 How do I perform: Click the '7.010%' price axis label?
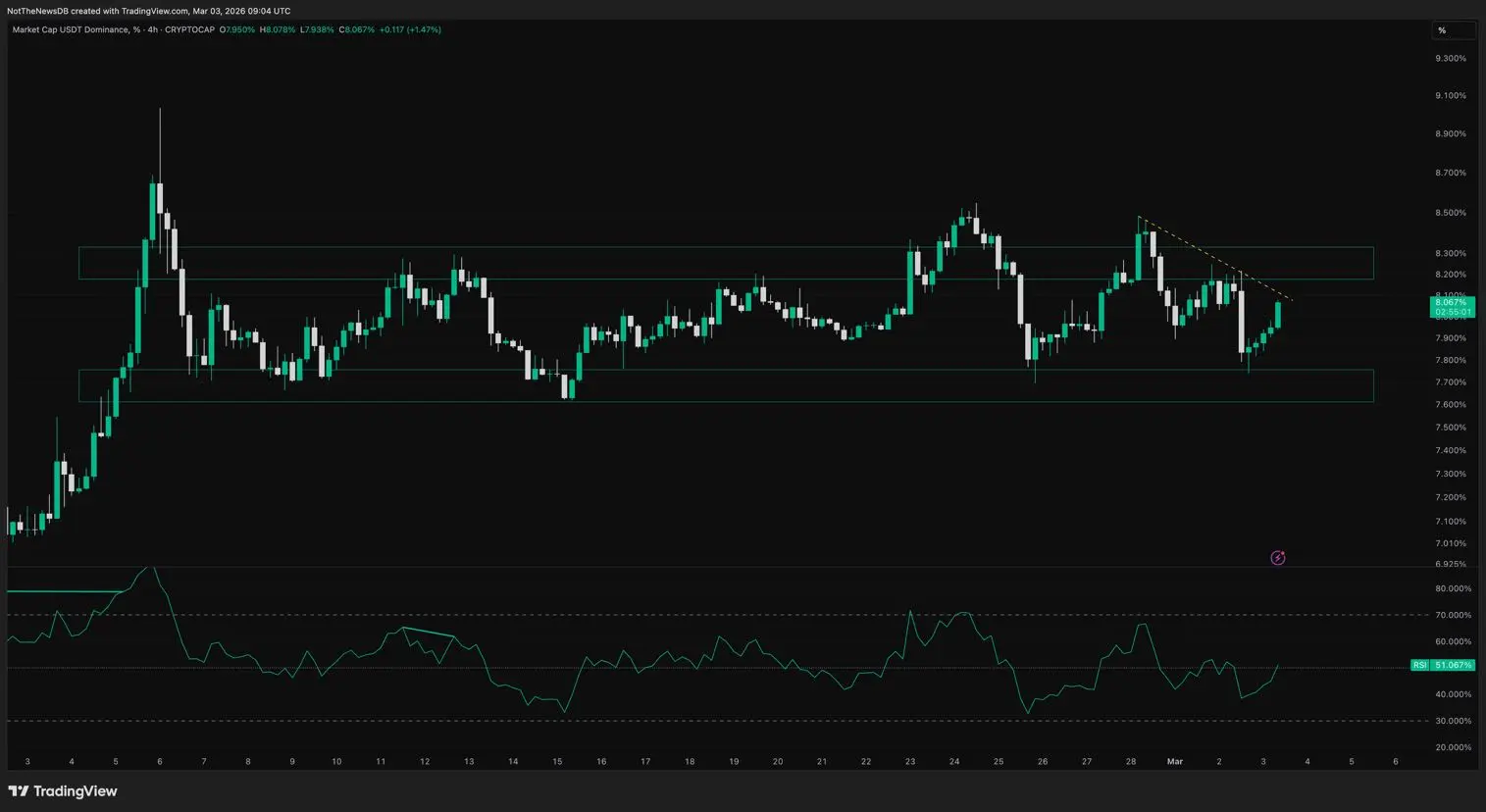click(x=1451, y=544)
